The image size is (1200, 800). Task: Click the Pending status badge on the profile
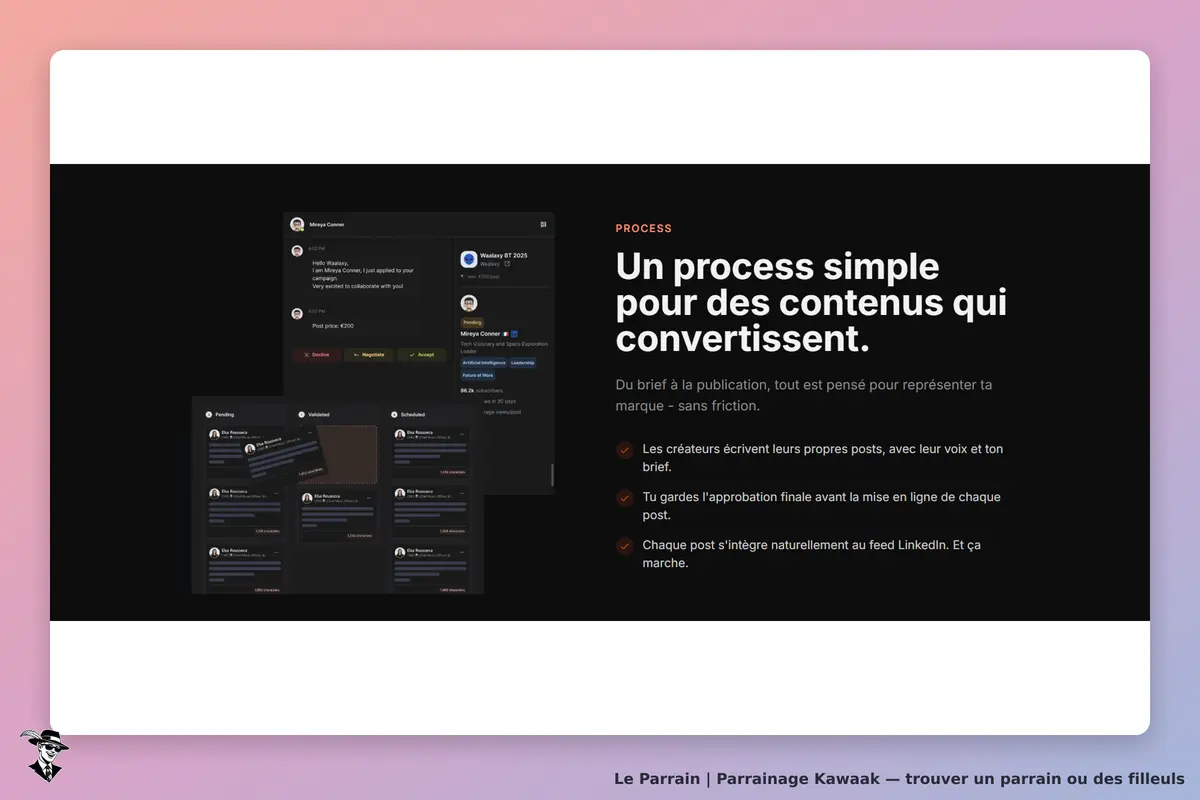tap(472, 322)
